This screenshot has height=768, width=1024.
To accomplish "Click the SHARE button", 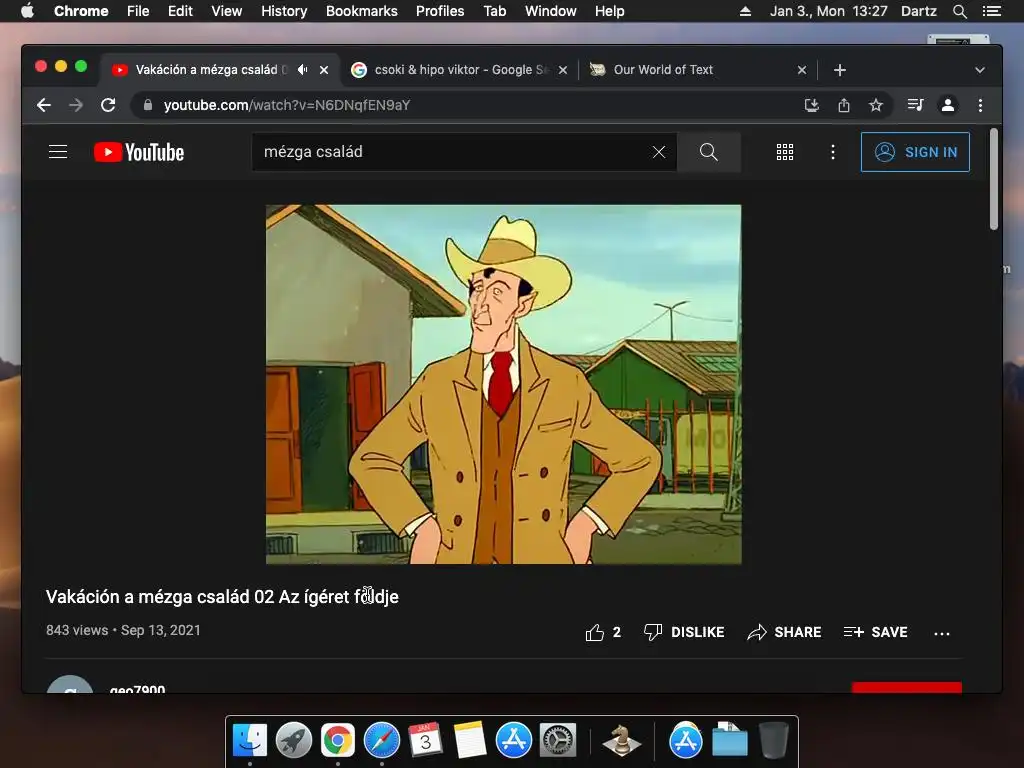I will 784,632.
